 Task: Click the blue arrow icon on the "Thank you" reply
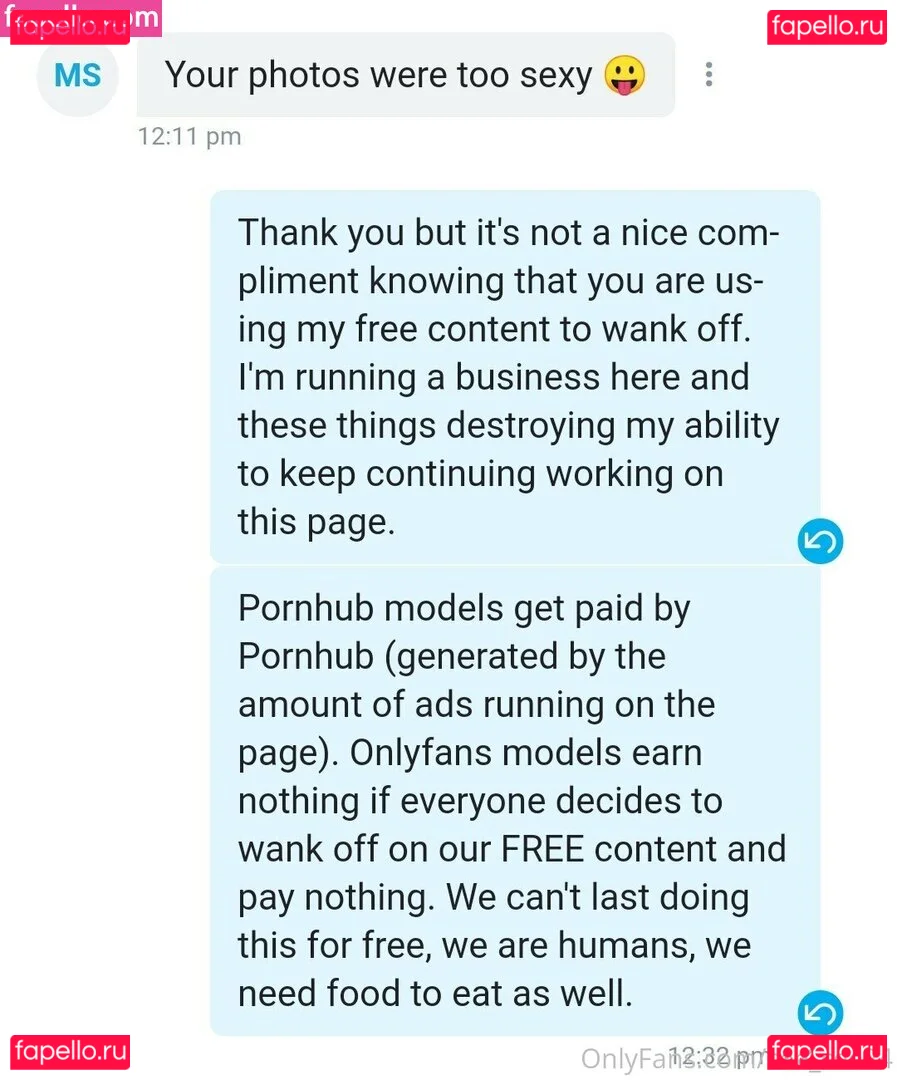(820, 542)
